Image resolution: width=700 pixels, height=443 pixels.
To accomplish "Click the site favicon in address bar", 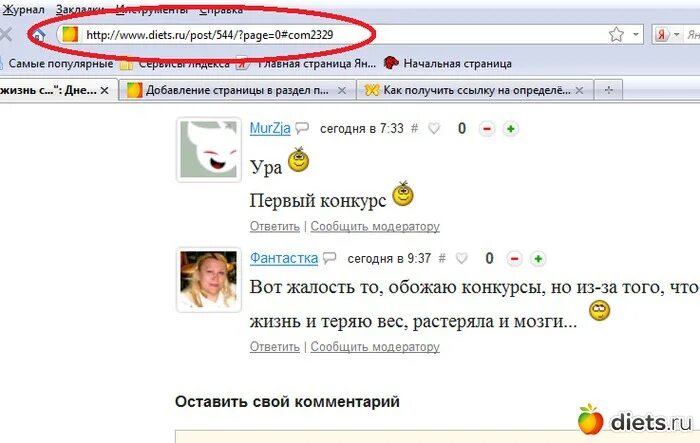I will tap(70, 34).
